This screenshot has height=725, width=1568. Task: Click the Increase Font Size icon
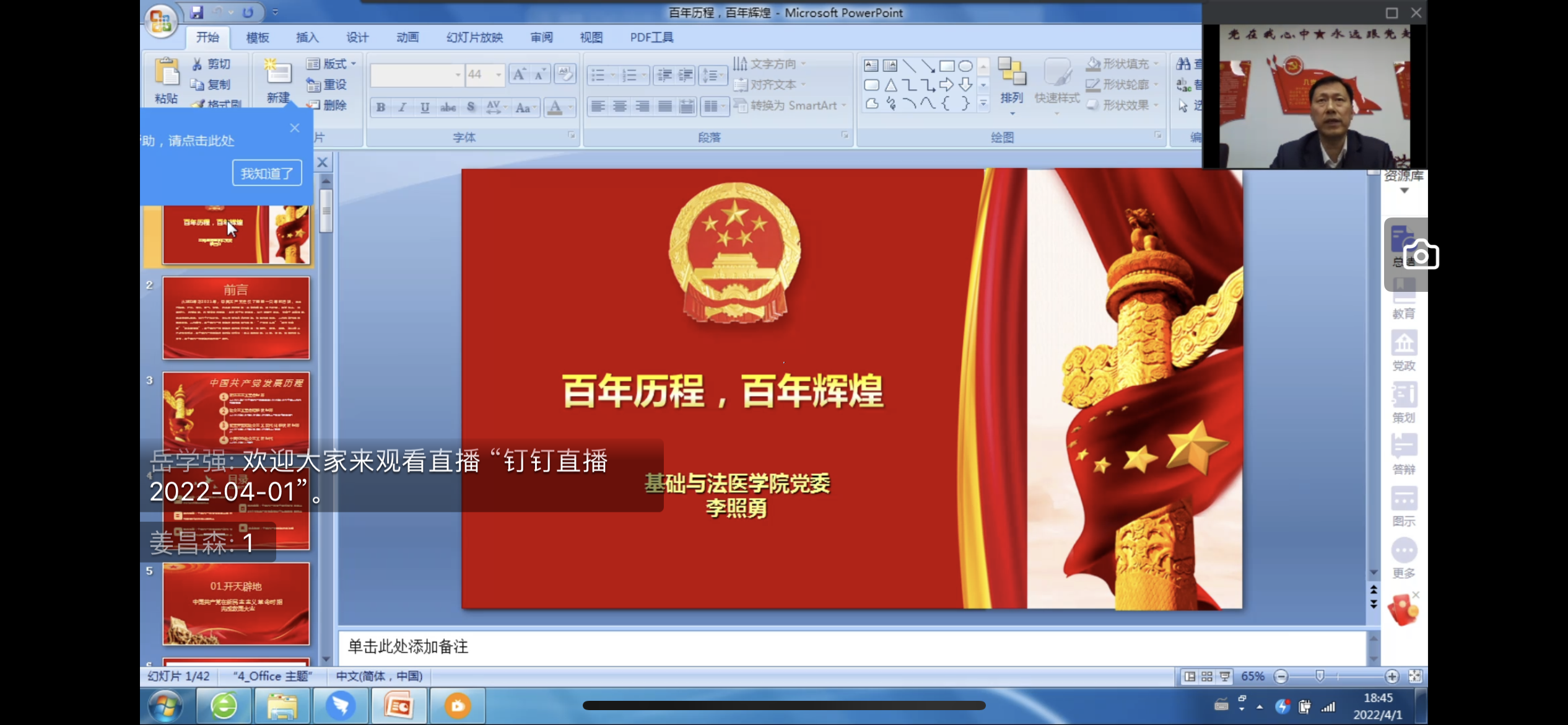click(x=519, y=75)
